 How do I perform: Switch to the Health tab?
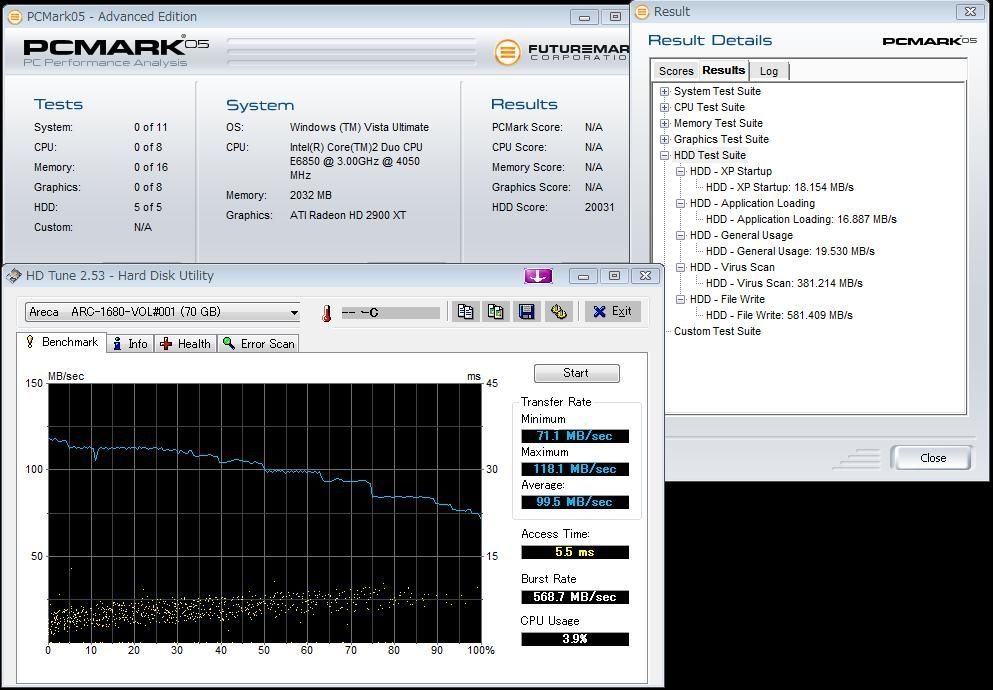186,344
